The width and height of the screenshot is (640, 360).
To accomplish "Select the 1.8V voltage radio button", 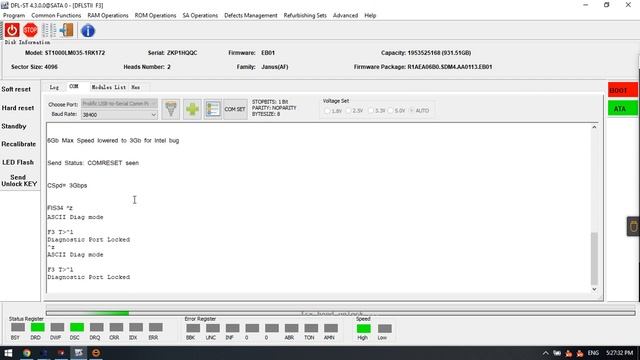I will coord(327,111).
